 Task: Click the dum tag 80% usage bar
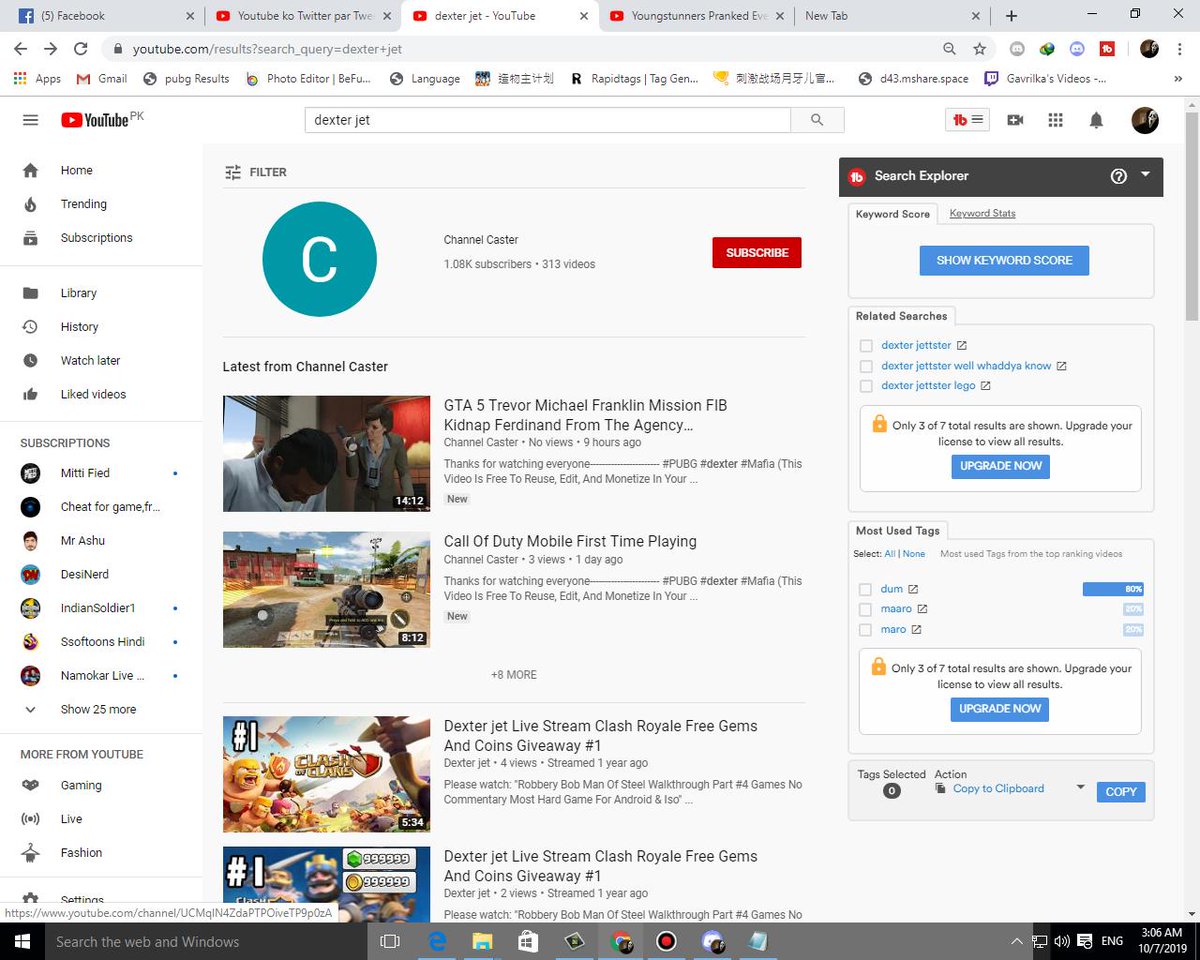pos(1113,590)
